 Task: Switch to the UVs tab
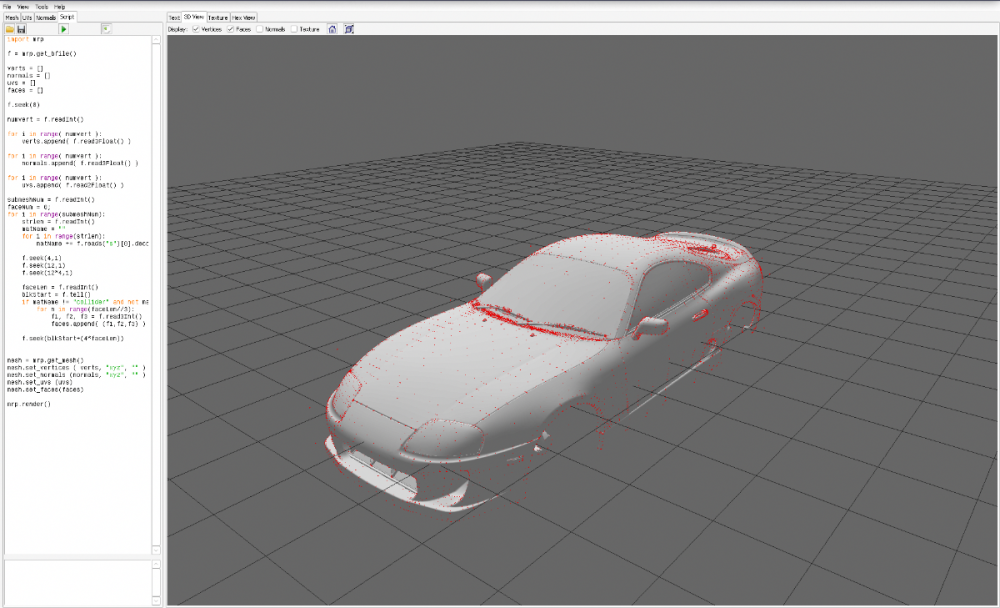click(27, 17)
